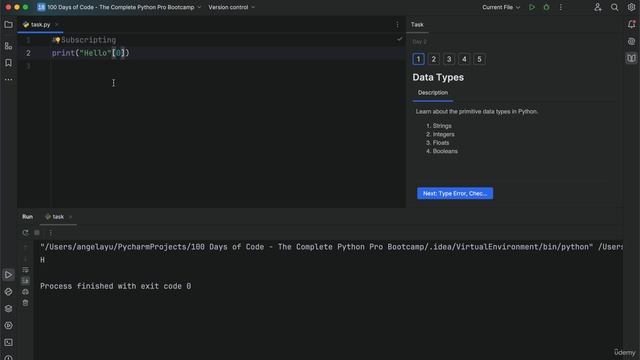This screenshot has height=360, width=640.
Task: Open the Structure tool window
Action: [8, 46]
